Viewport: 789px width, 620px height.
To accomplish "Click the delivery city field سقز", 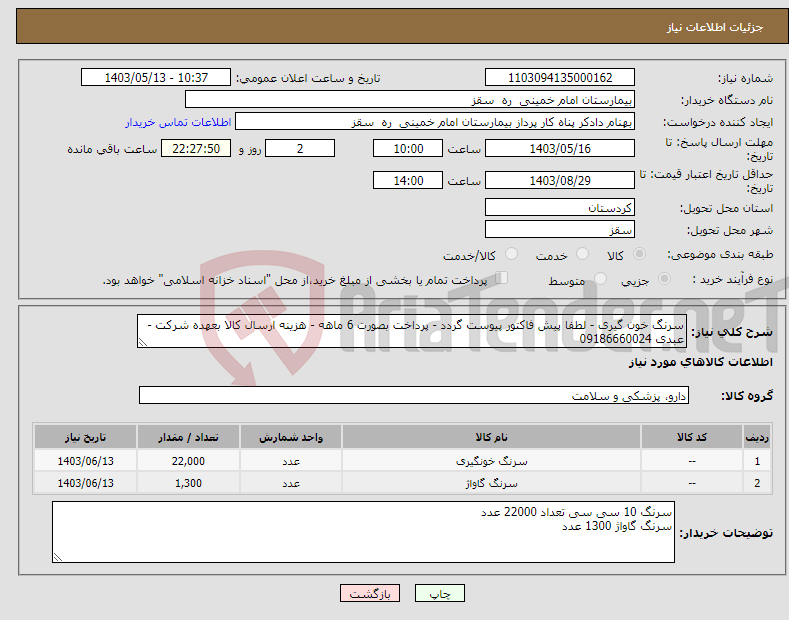I will click(560, 229).
